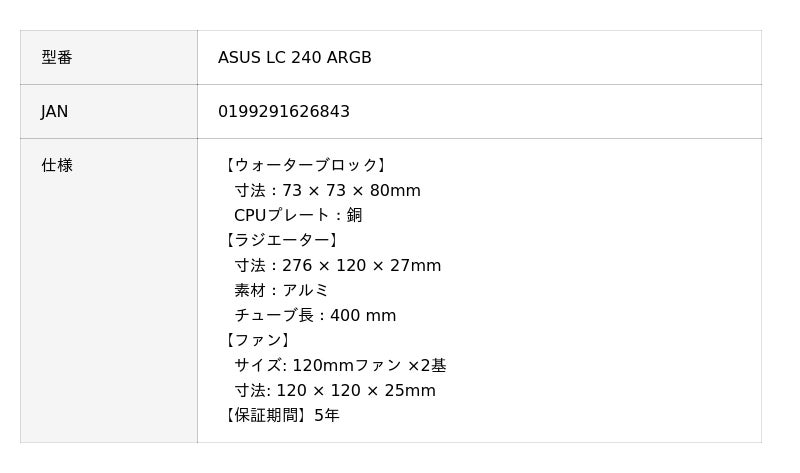800x473 pixels.
Task: Click the 銅 plate material character
Action: pyautogui.click(x=355, y=215)
